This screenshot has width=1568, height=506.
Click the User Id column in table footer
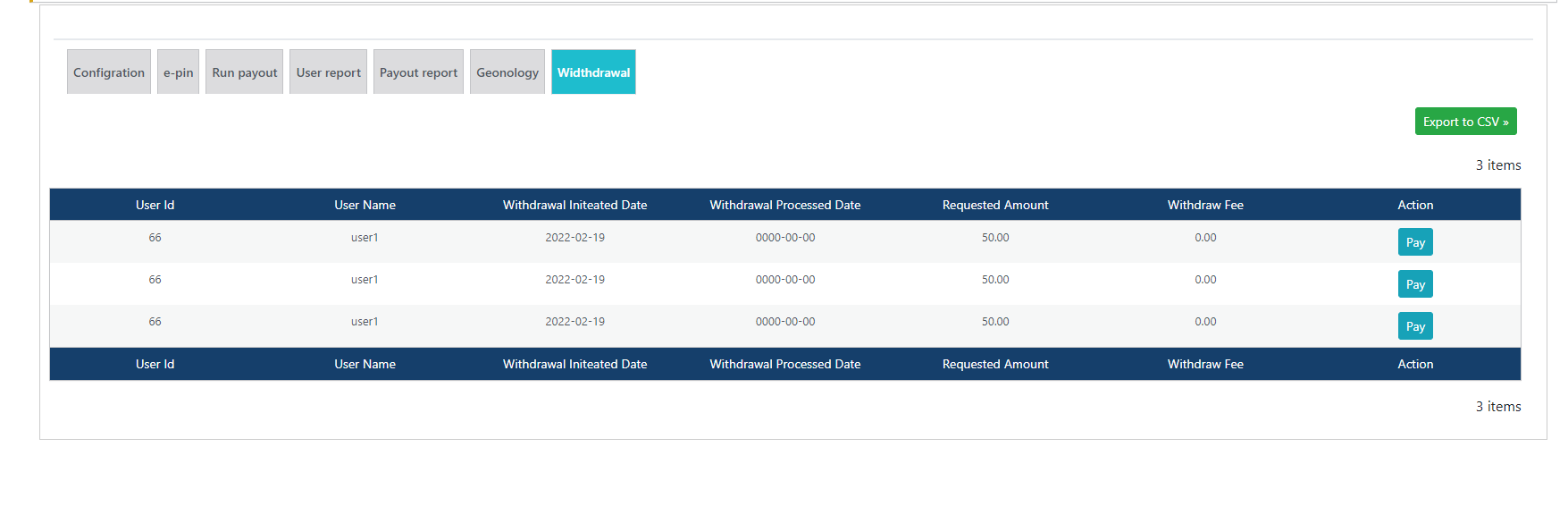(x=155, y=364)
